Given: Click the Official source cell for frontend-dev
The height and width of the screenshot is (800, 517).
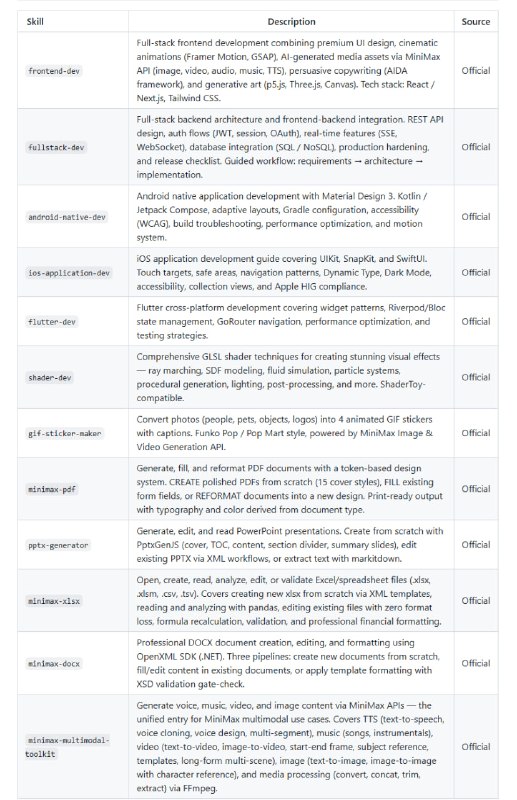Looking at the screenshot, I should tap(476, 70).
